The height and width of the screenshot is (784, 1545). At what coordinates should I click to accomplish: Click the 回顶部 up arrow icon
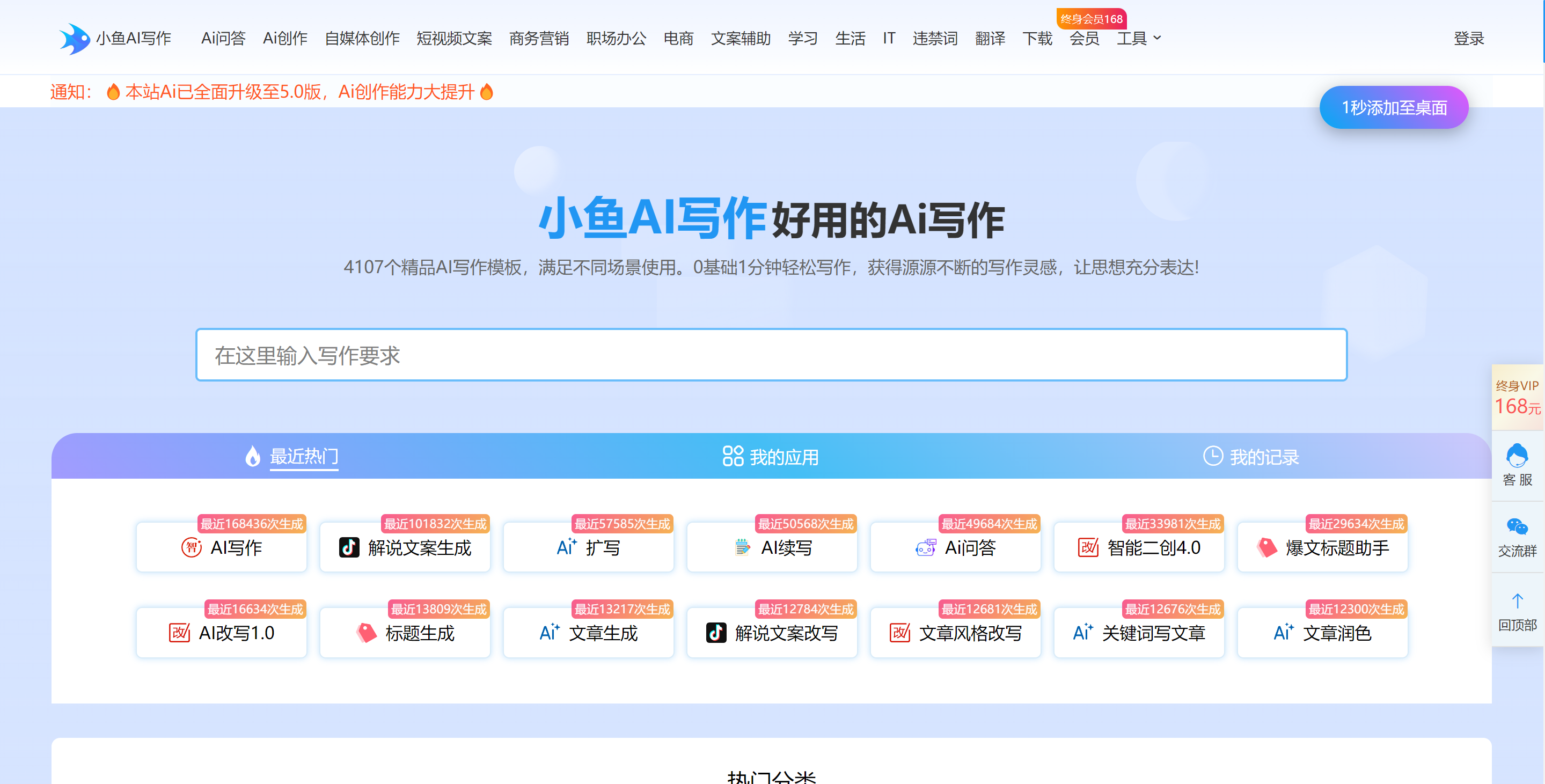point(1518,600)
